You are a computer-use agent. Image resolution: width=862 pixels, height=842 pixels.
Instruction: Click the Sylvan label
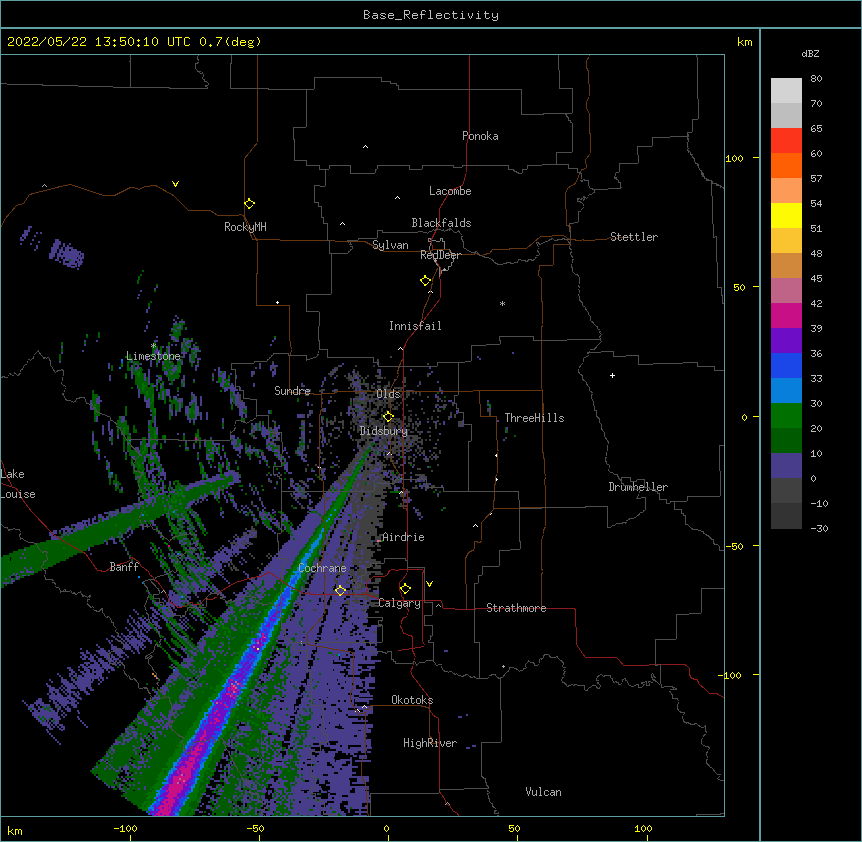390,245
